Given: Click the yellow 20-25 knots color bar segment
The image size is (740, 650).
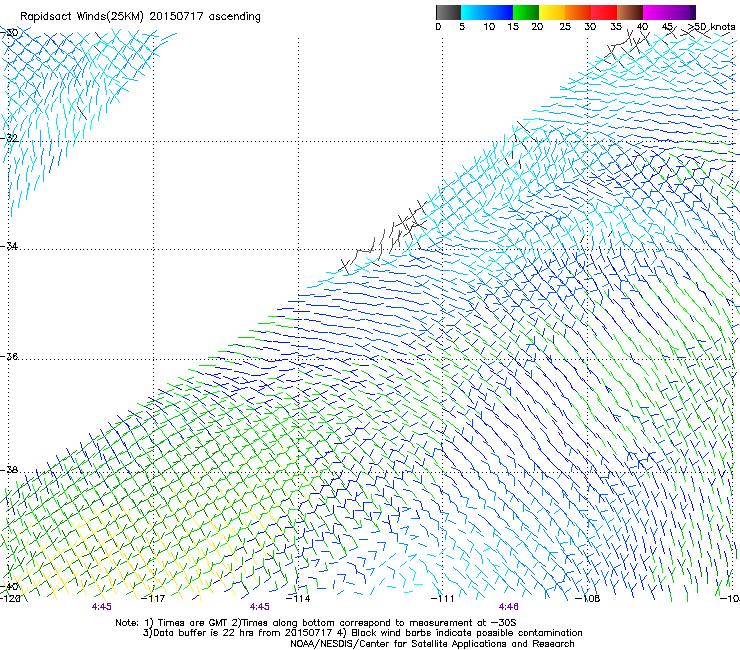Looking at the screenshot, I should click(552, 12).
